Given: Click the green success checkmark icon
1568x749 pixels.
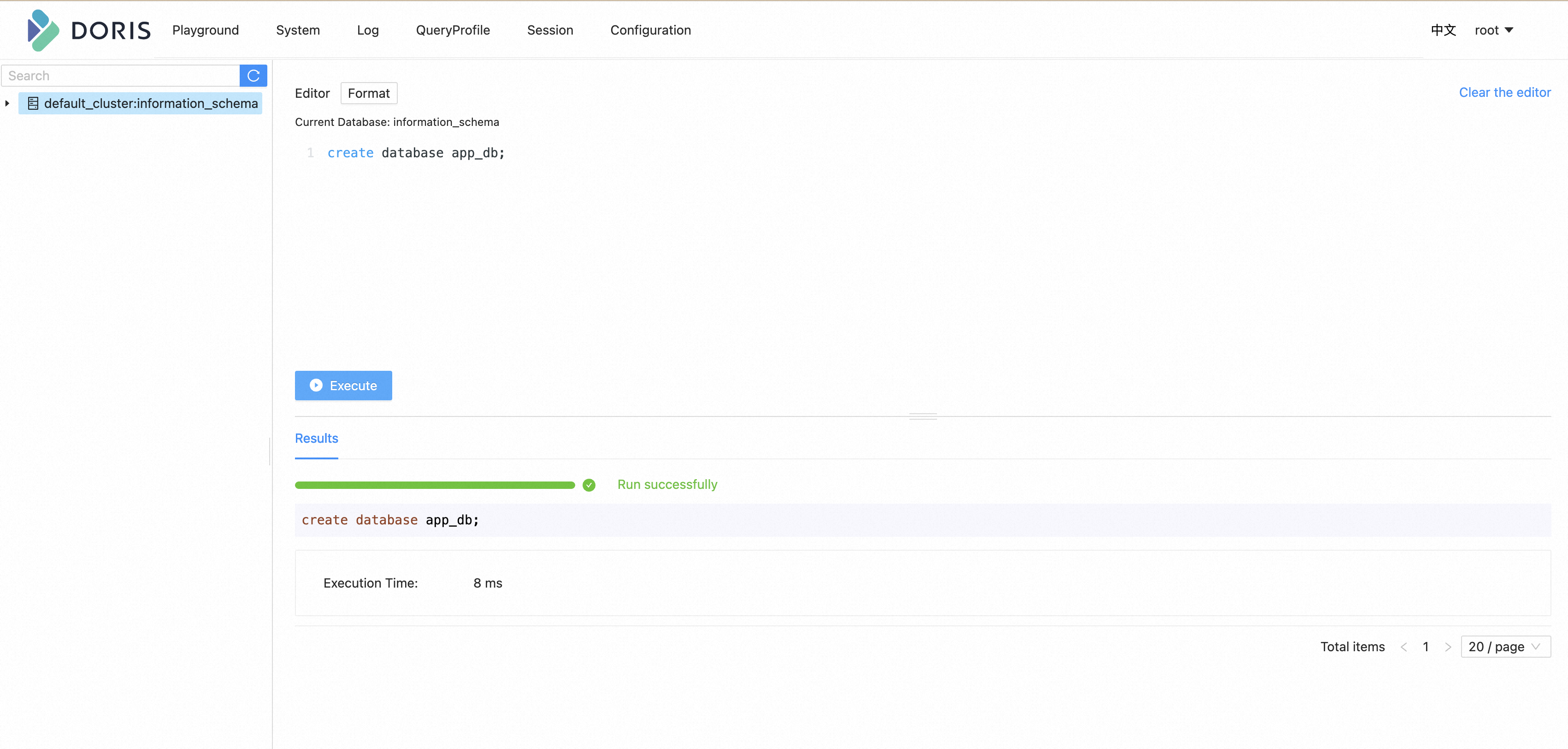Looking at the screenshot, I should tap(589, 485).
